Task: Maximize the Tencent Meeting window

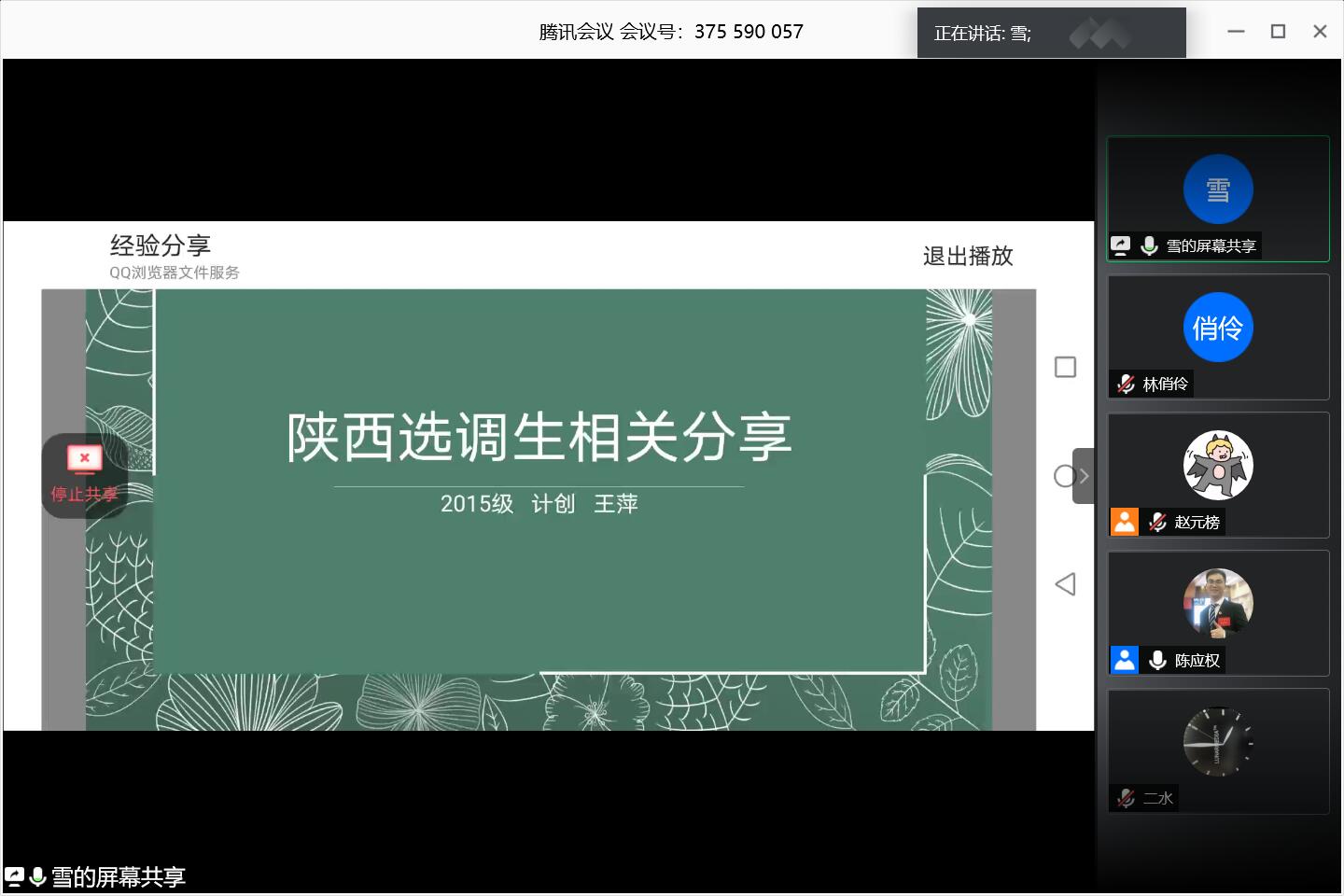Action: [1278, 32]
